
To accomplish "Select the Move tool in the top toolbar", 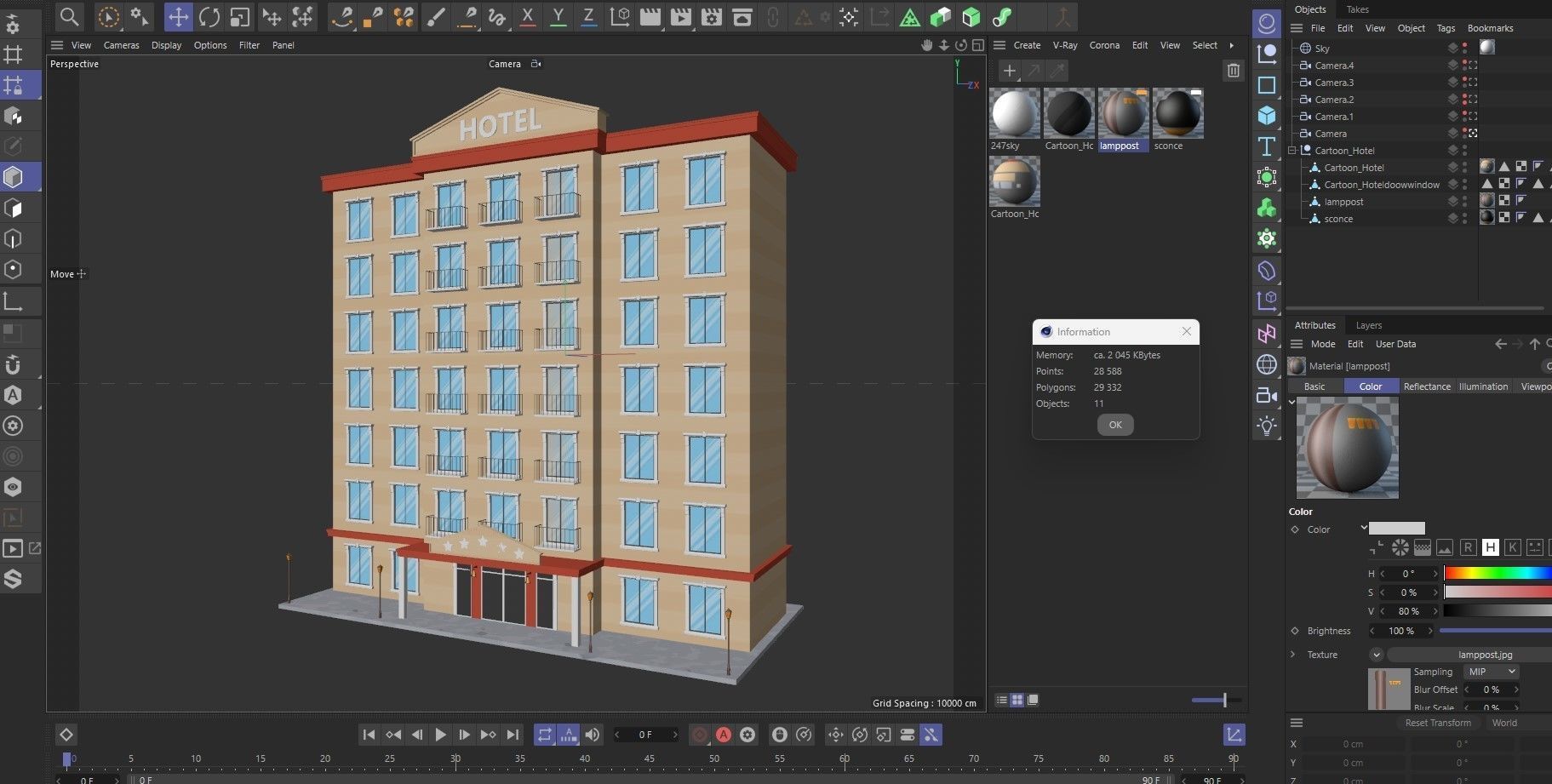I will [178, 16].
